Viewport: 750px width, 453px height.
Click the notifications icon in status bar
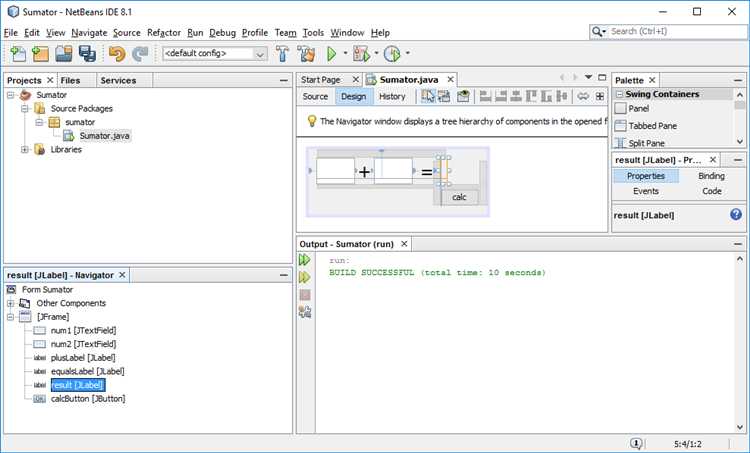636,443
